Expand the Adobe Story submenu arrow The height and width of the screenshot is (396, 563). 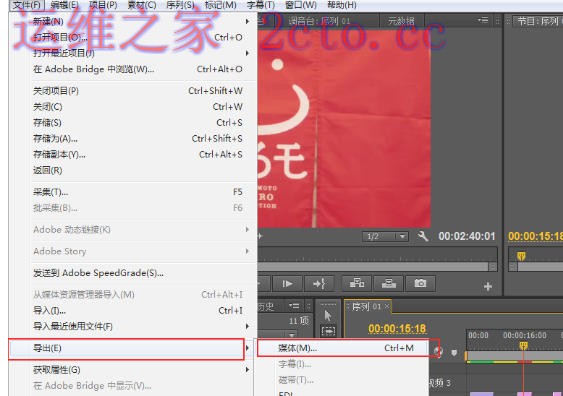(x=247, y=251)
